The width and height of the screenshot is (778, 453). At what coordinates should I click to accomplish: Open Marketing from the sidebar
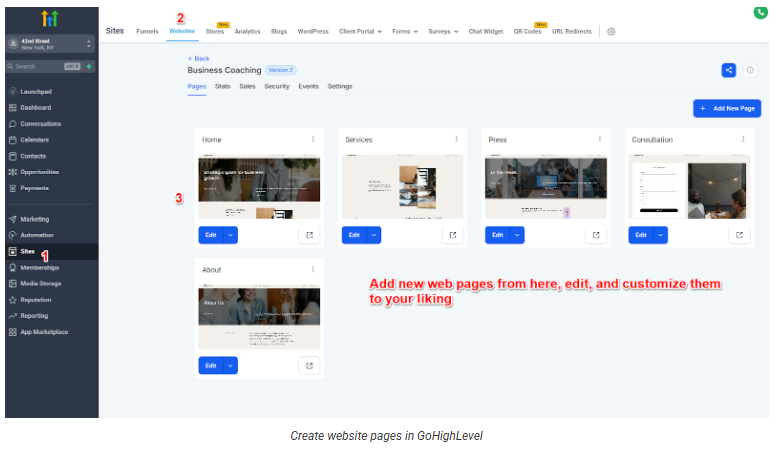[x=34, y=219]
